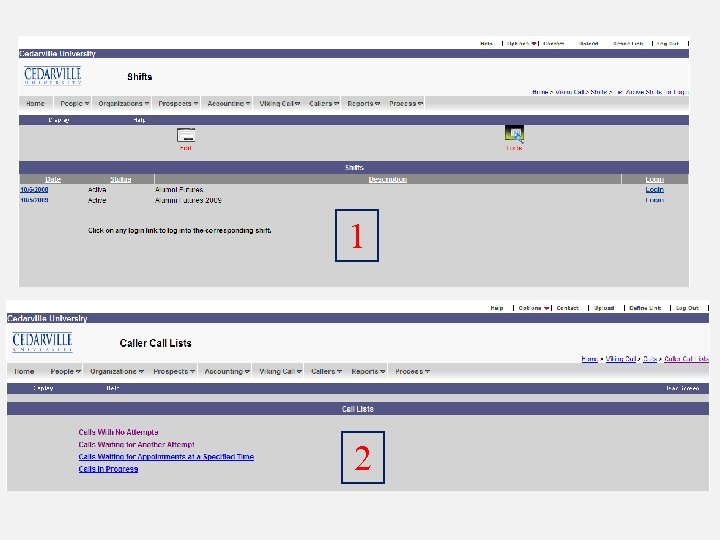This screenshot has height=540, width=720.
Task: Open the top Options dropdown on the Shifts page
Action: (x=521, y=43)
